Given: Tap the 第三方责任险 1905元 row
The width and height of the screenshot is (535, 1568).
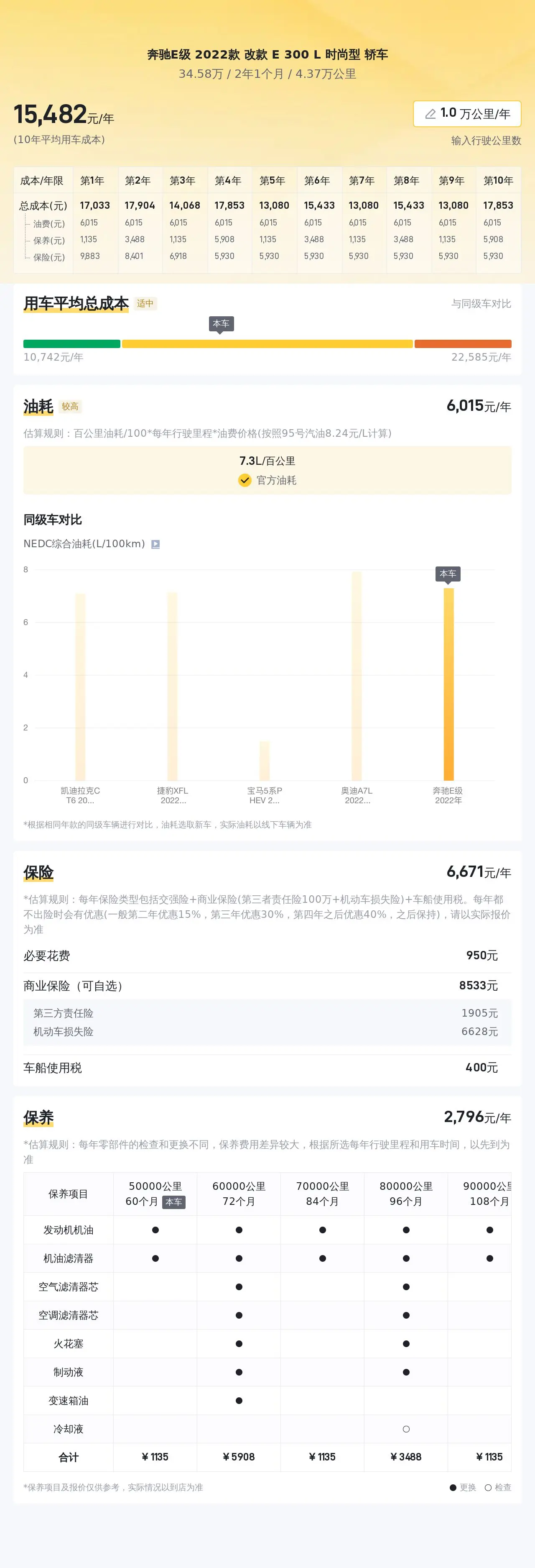Looking at the screenshot, I should tap(267, 1013).
